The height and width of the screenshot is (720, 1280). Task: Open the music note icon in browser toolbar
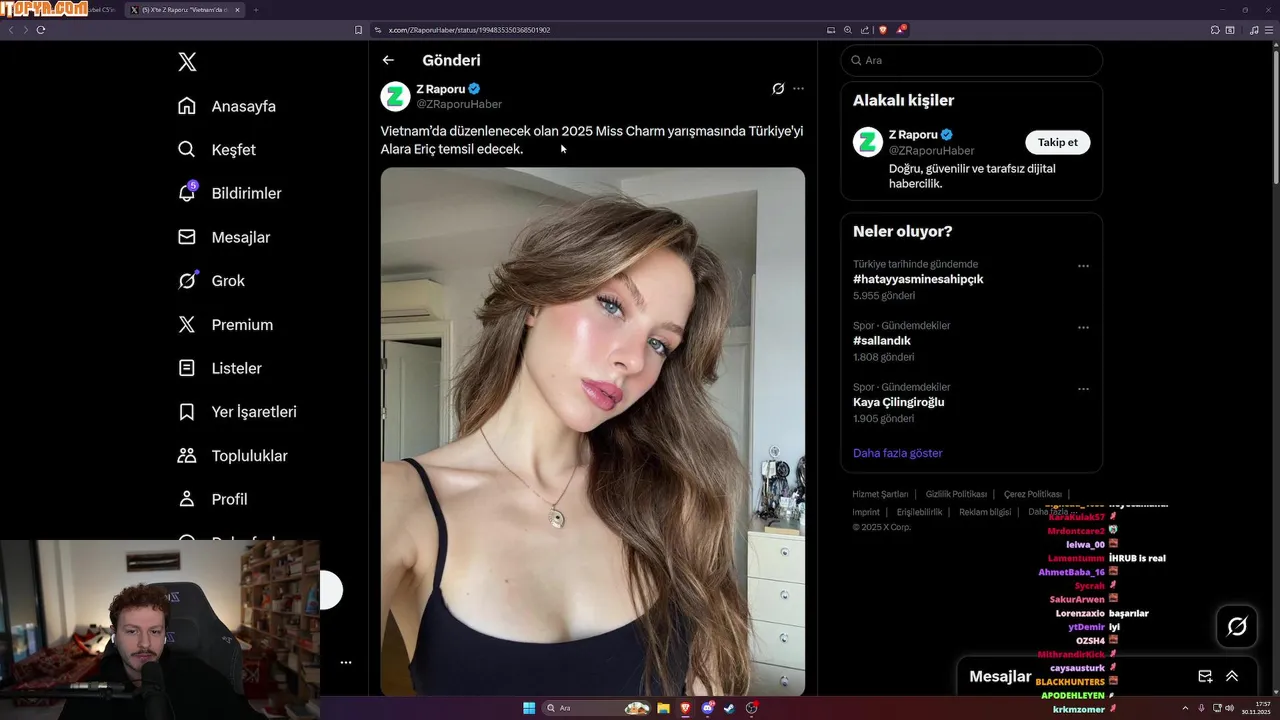[x=1255, y=30]
